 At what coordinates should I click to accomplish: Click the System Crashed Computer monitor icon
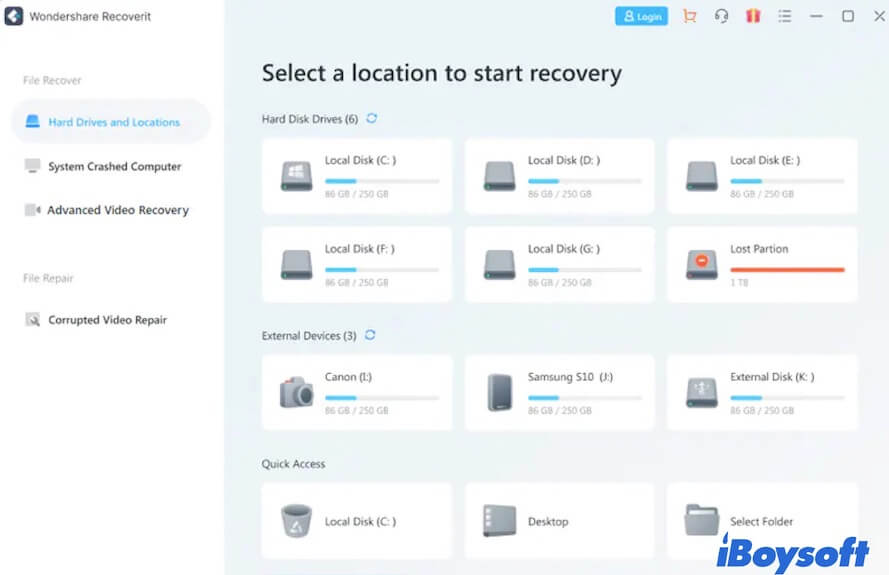32,166
